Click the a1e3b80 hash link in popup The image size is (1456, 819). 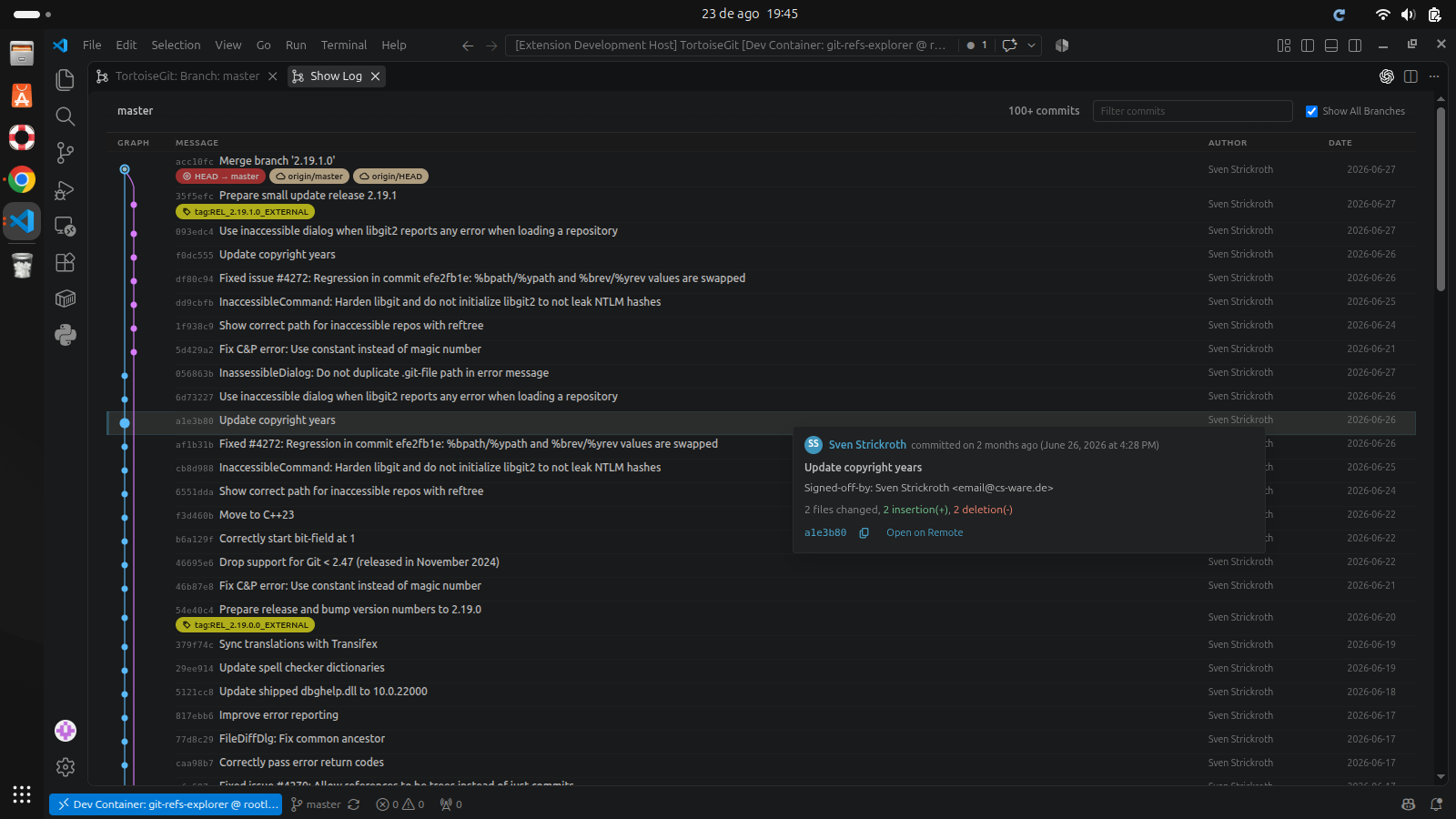(x=825, y=533)
